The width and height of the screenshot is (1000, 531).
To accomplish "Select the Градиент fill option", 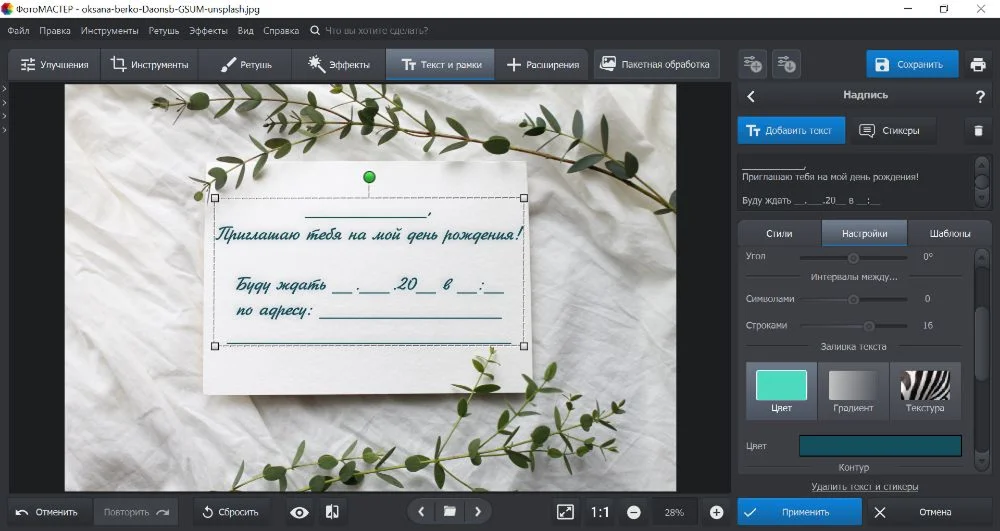I will coord(853,391).
